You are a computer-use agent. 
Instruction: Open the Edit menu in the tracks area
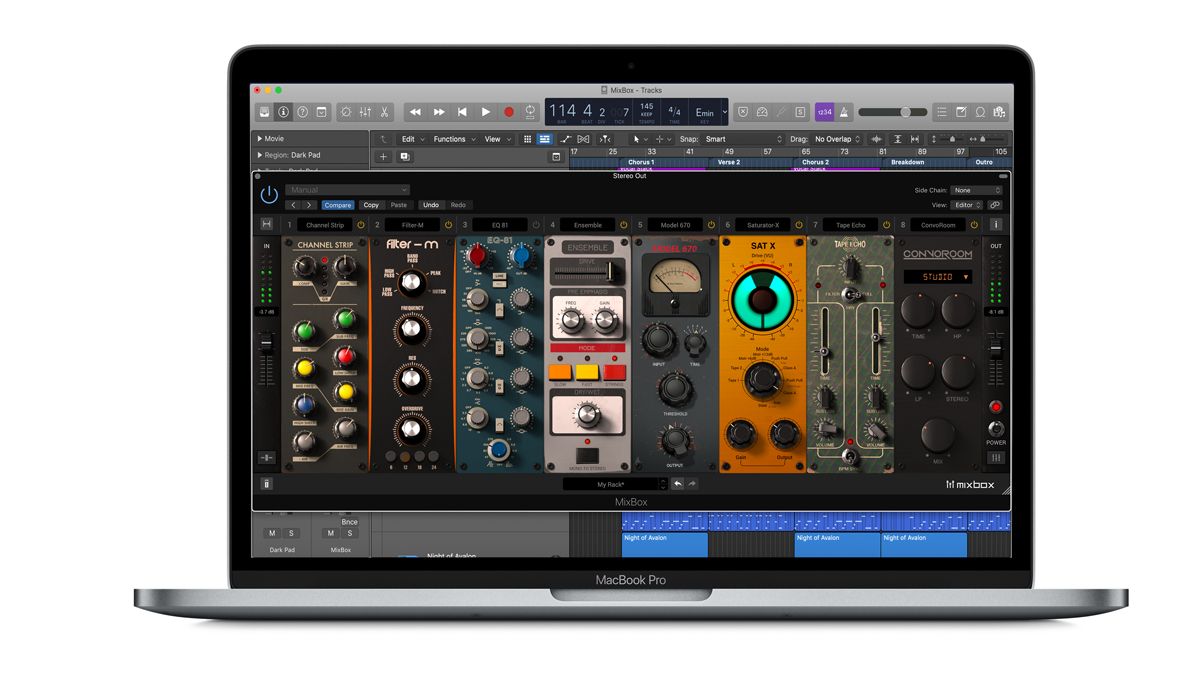tap(409, 139)
